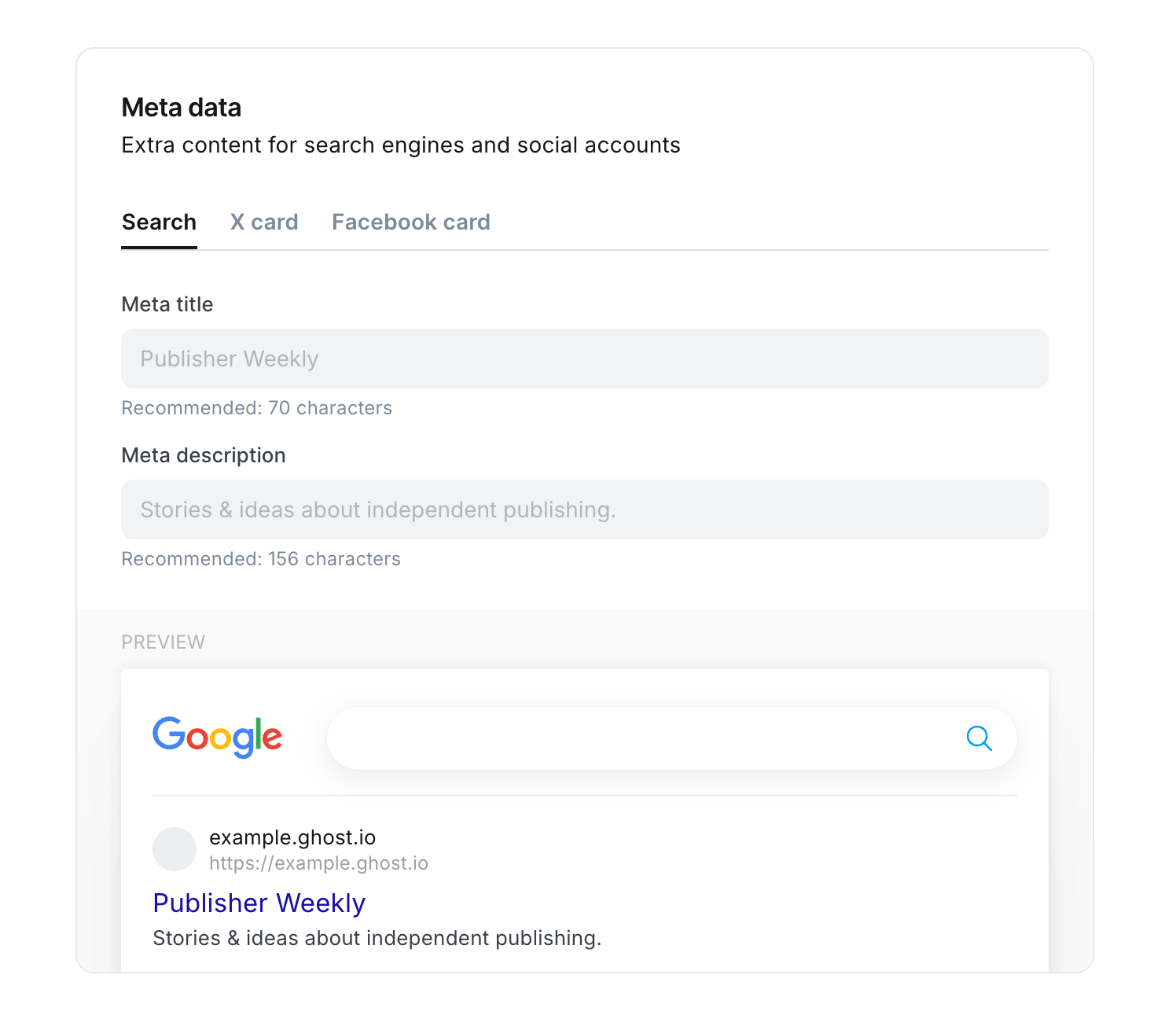
Task: Open the Facebook card tab
Action: point(411,223)
